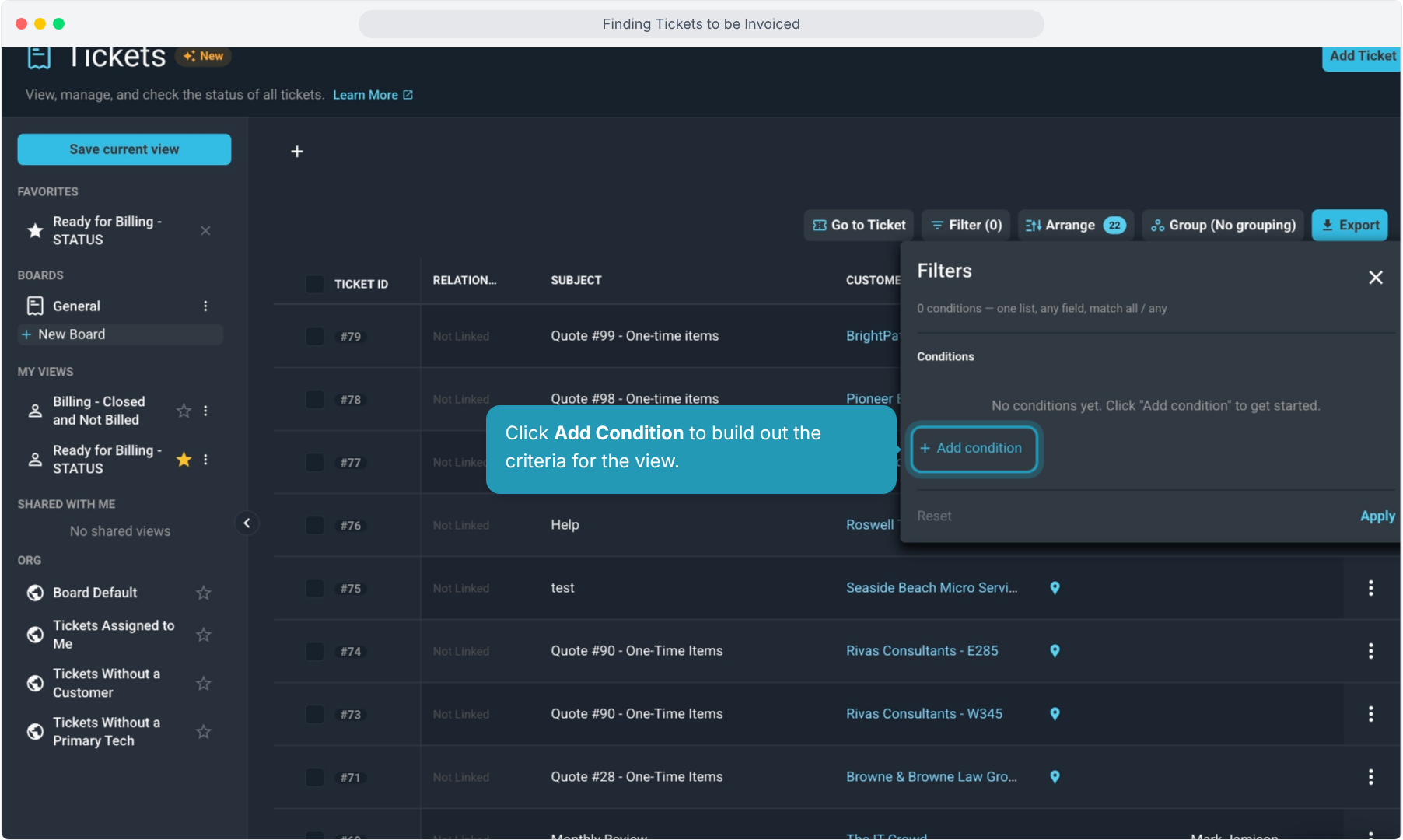1403x840 pixels.
Task: Check the box for ticket #75
Action: [x=314, y=589]
